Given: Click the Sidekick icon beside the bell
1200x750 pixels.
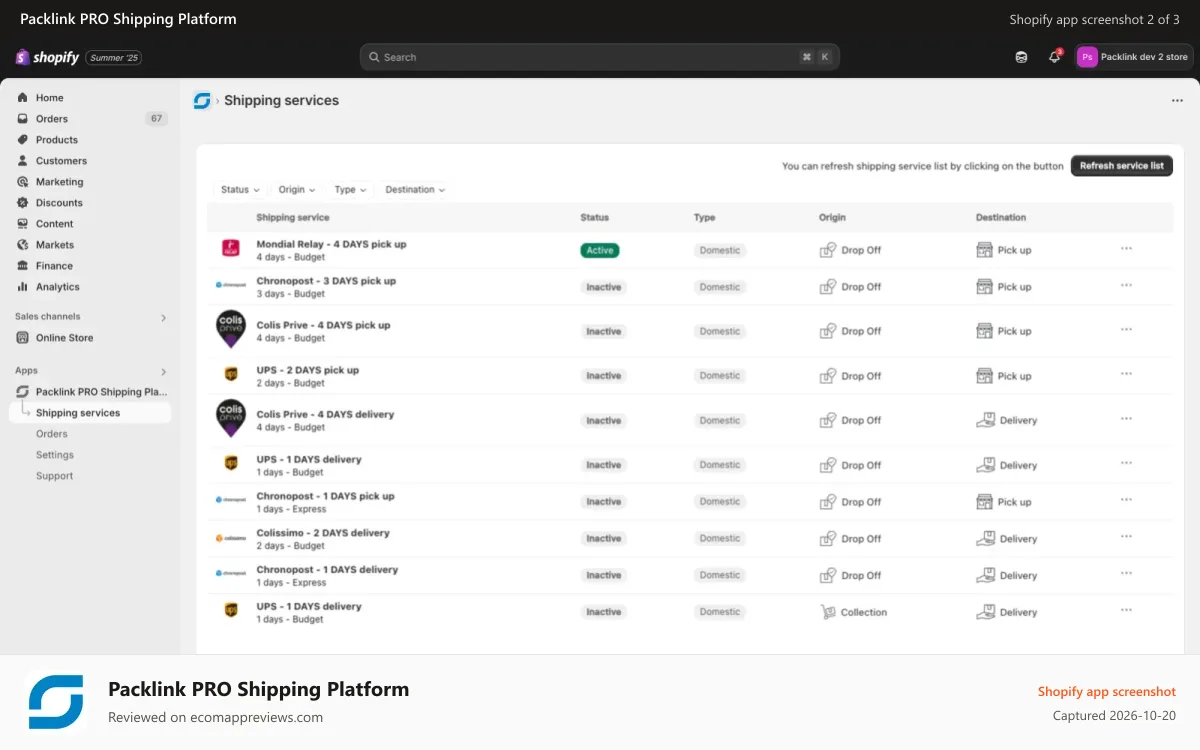Looking at the screenshot, I should pos(1021,57).
